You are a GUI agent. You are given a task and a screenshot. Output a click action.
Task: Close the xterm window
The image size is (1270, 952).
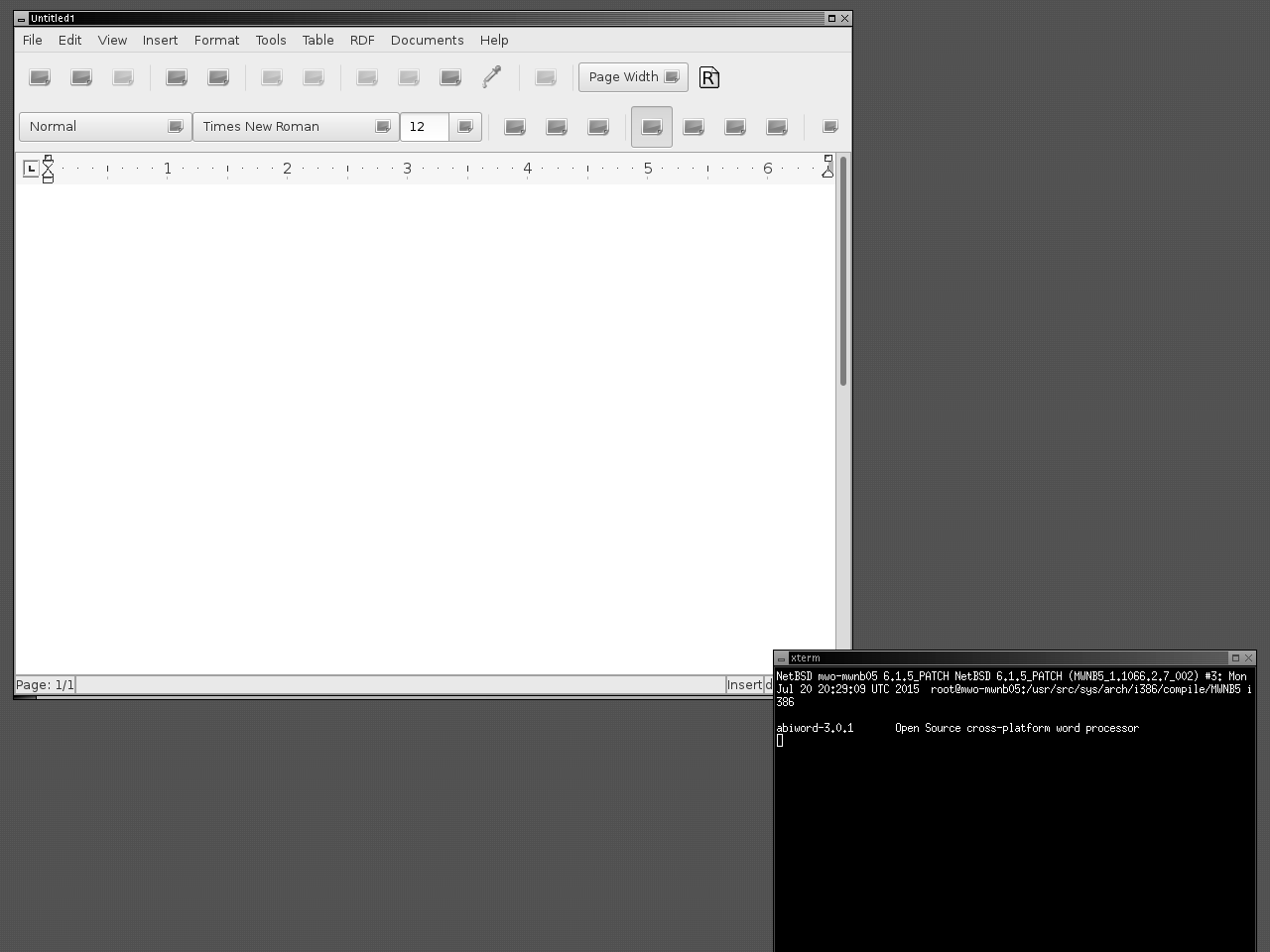1249,658
